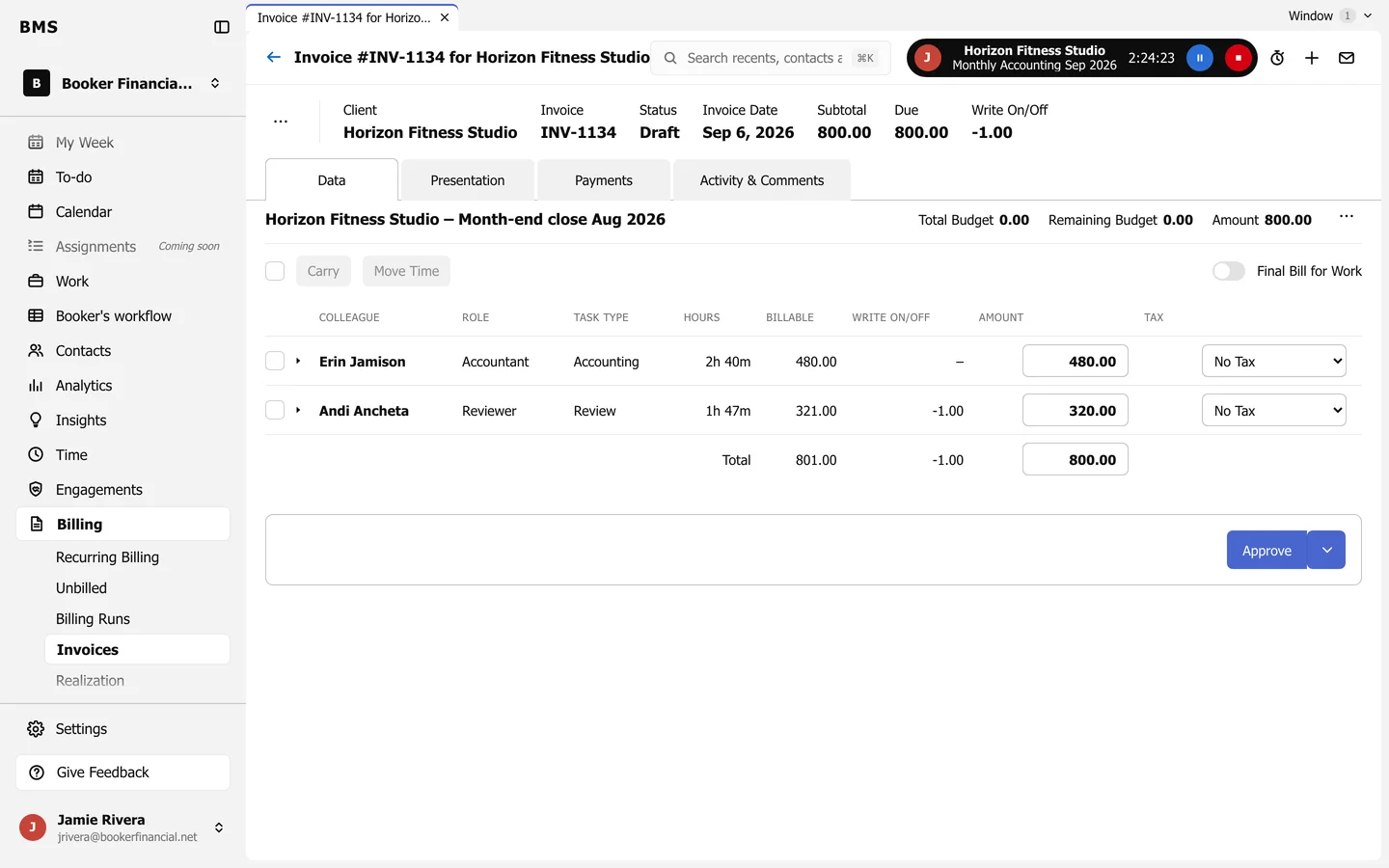Open Window menu dropdown
This screenshot has width=1389, height=868.
click(x=1329, y=15)
